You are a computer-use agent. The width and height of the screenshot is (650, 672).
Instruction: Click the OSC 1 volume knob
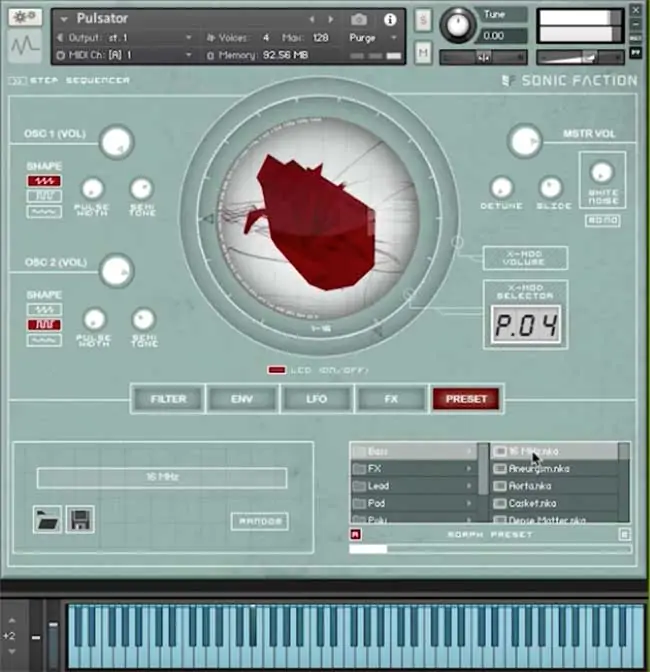[x=117, y=142]
